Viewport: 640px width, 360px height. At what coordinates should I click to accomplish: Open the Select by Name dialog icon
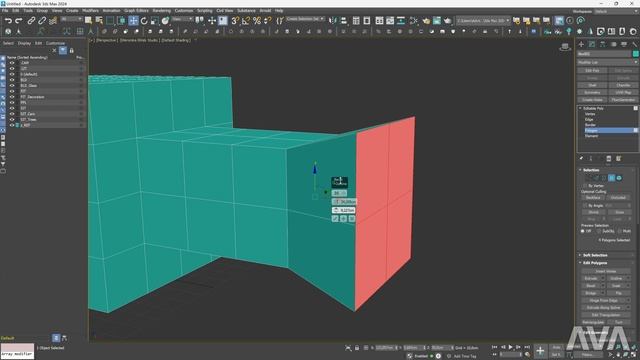click(99, 20)
